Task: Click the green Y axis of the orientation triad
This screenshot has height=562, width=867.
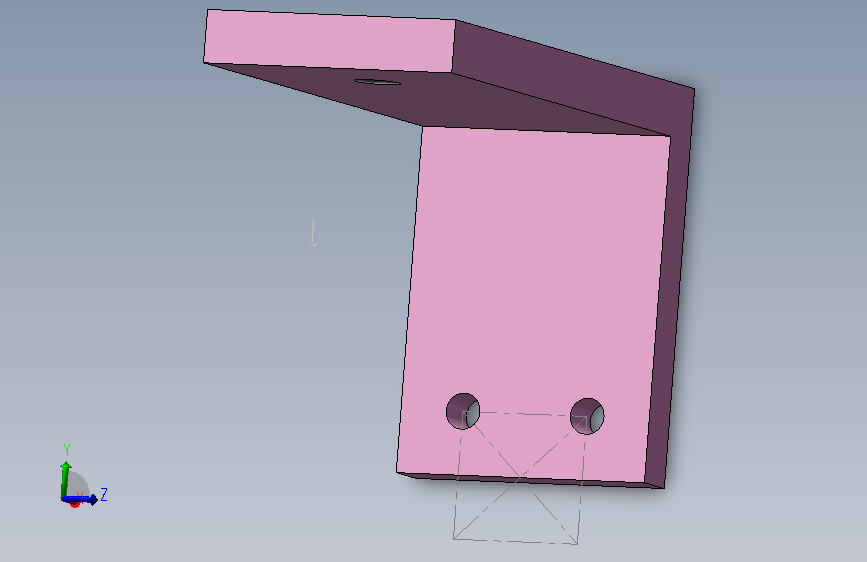Action: point(66,478)
